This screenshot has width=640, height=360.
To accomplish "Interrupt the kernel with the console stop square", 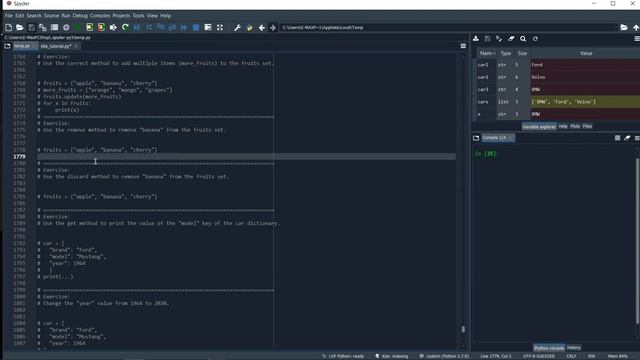I will tap(617, 138).
